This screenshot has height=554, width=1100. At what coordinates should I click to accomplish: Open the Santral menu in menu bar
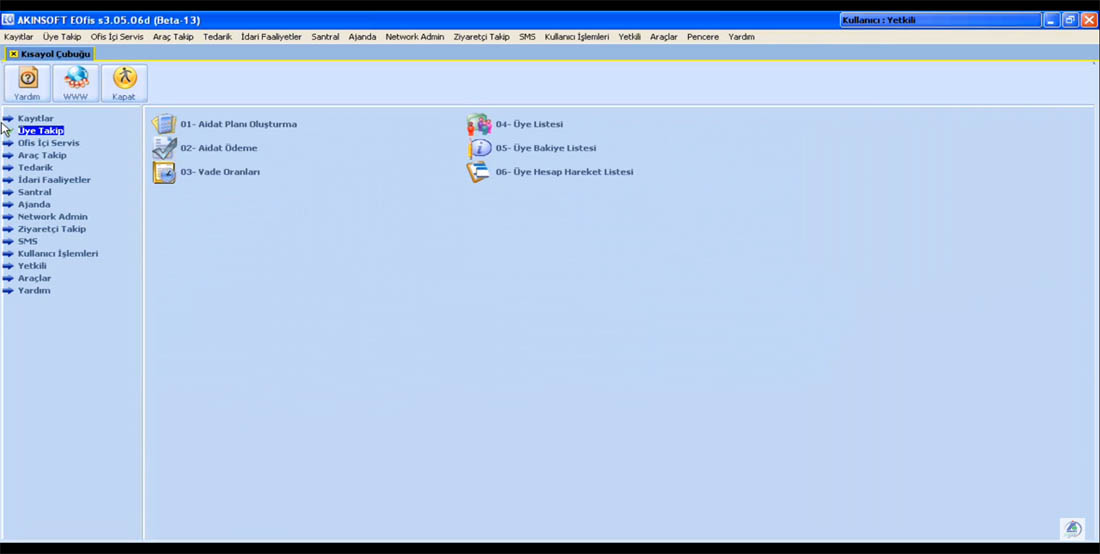pyautogui.click(x=326, y=37)
